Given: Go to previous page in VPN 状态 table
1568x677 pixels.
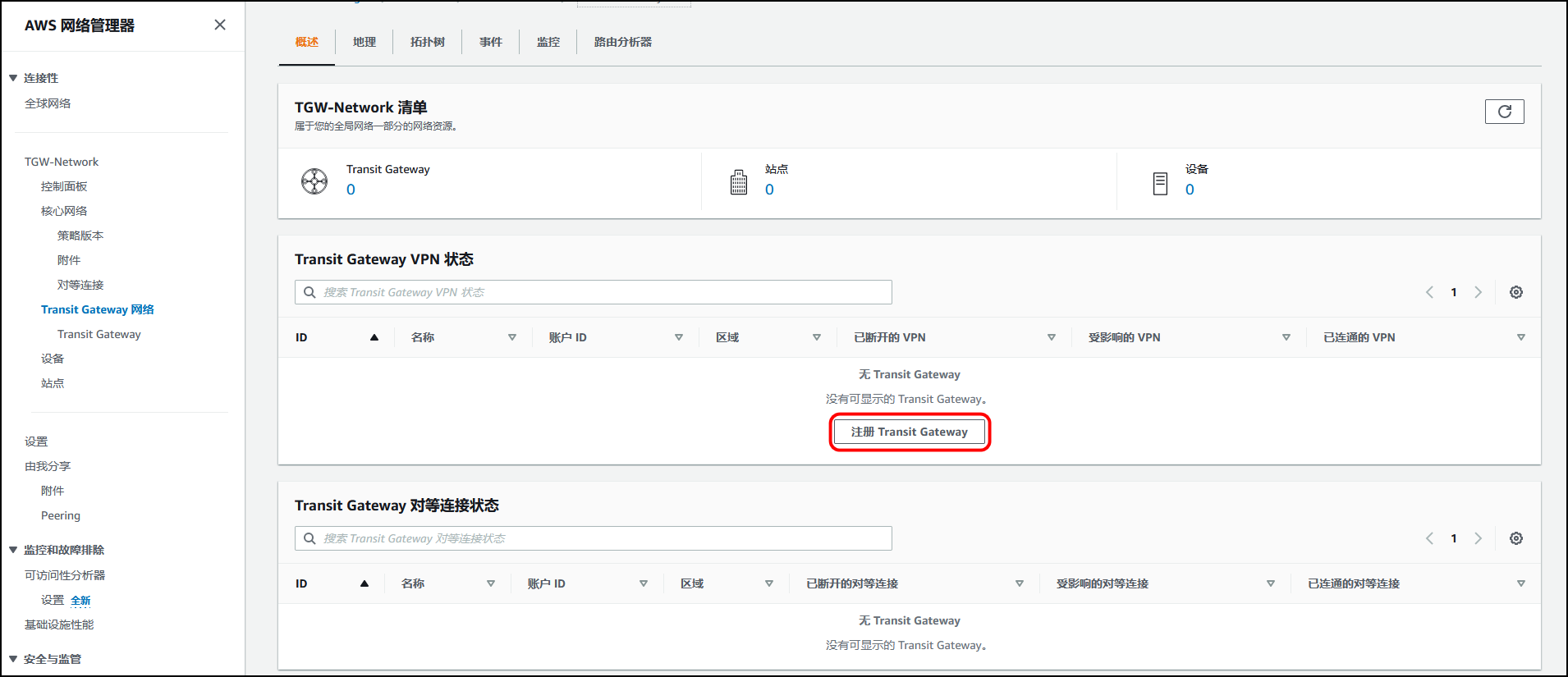Looking at the screenshot, I should point(1429,292).
